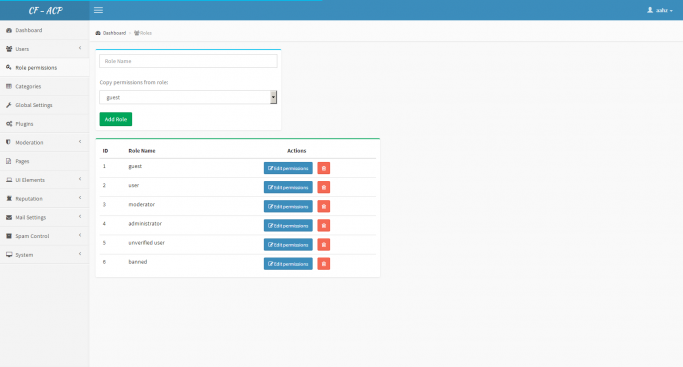Select the 'administrator' role name cell

pos(145,224)
